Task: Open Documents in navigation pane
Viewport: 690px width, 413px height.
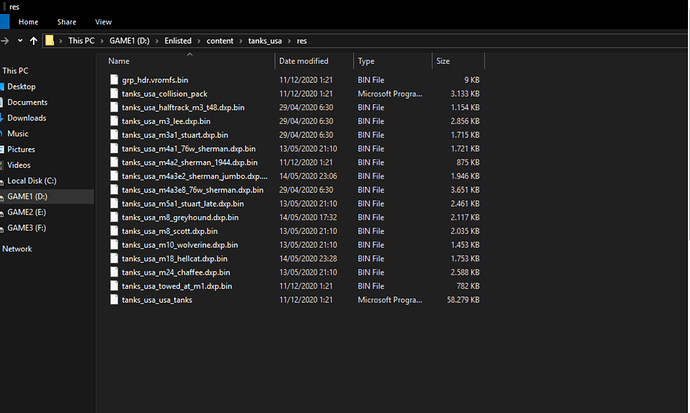Action: [27, 102]
